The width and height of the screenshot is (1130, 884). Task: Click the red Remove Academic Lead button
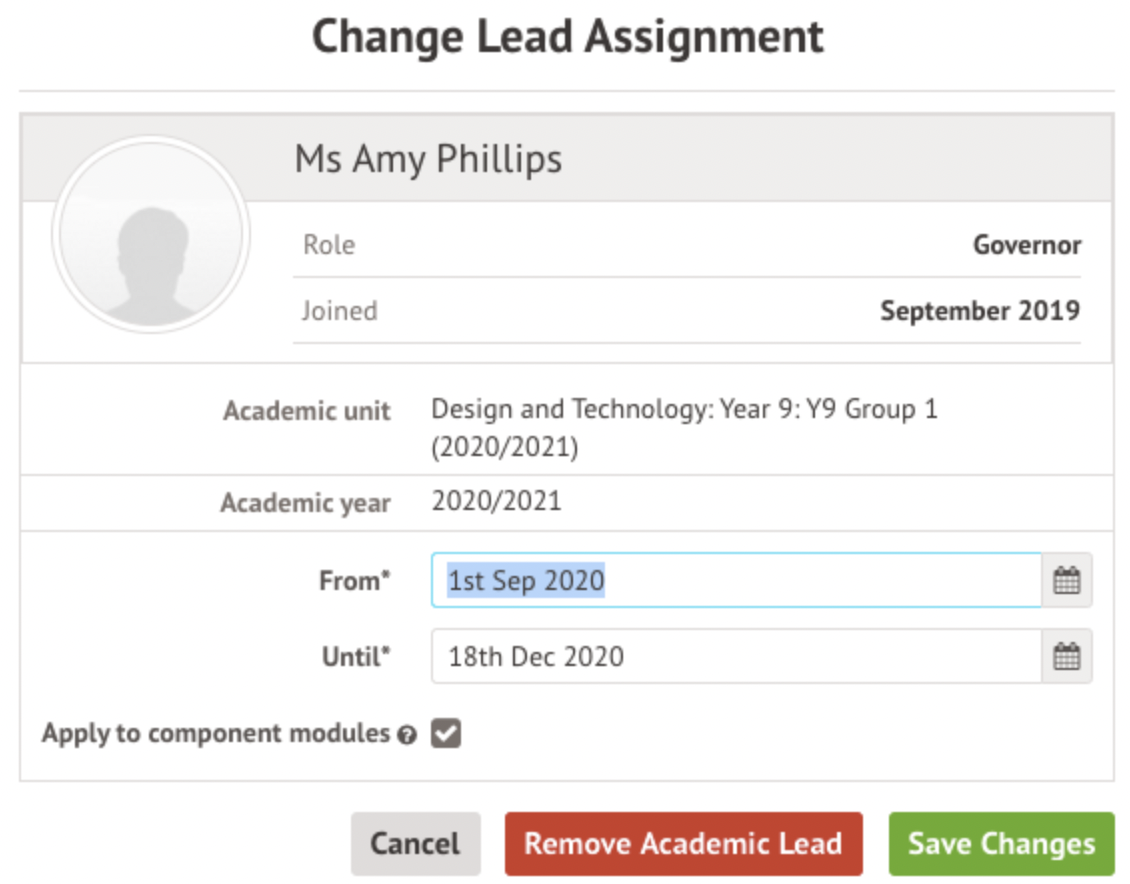(x=683, y=843)
